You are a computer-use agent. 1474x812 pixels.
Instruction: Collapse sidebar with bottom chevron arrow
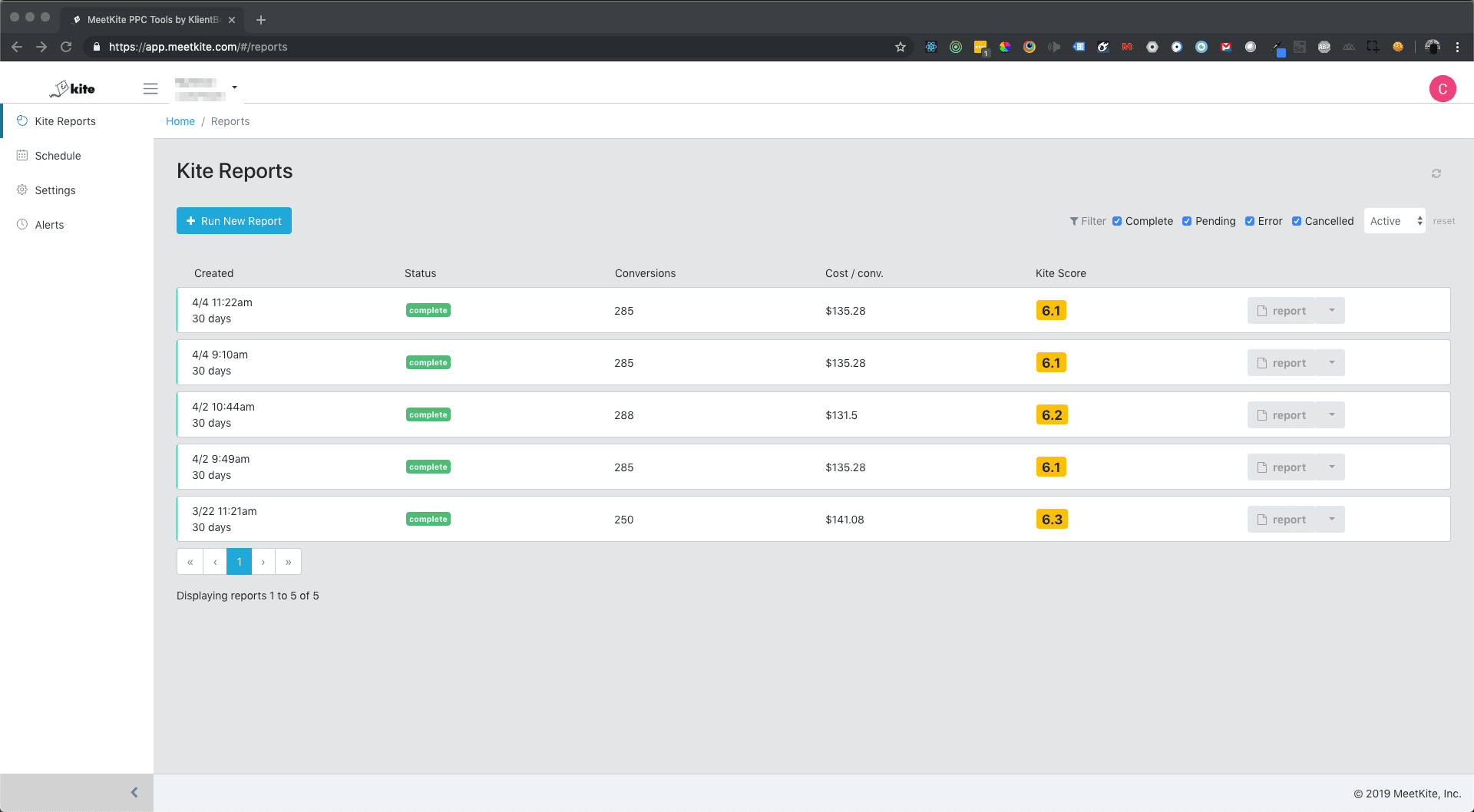134,792
